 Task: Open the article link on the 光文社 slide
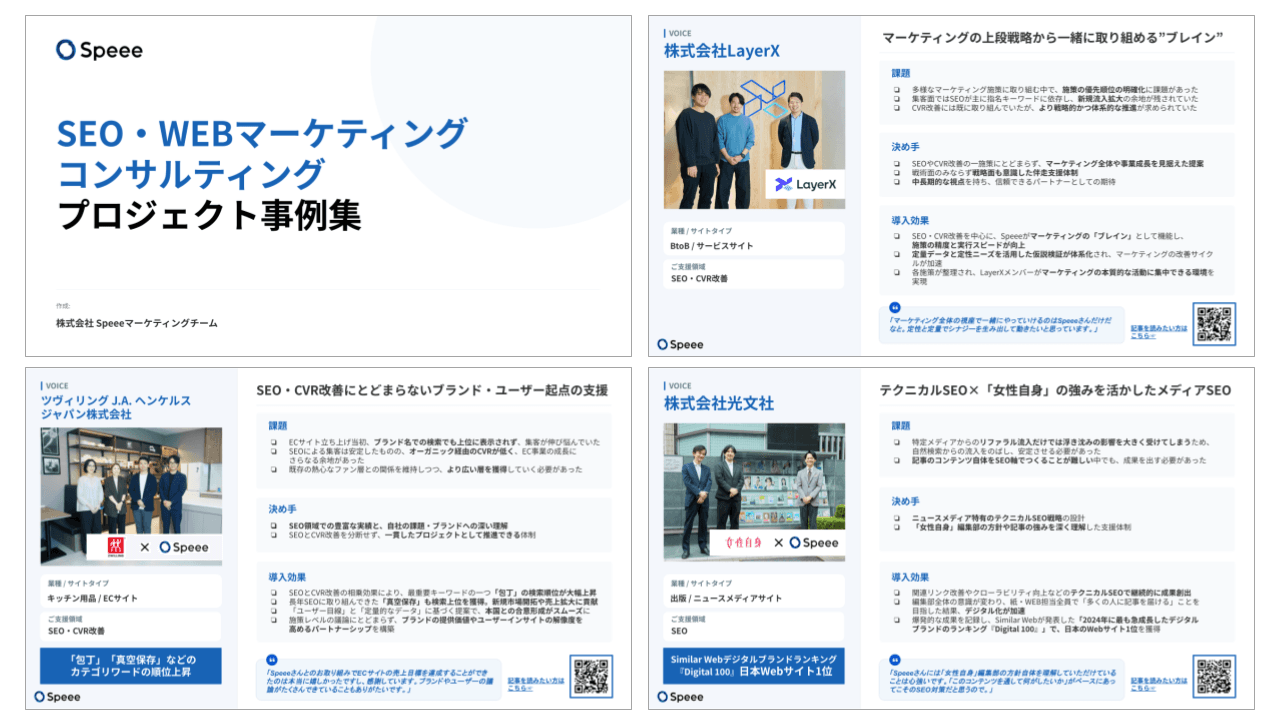tap(1158, 684)
